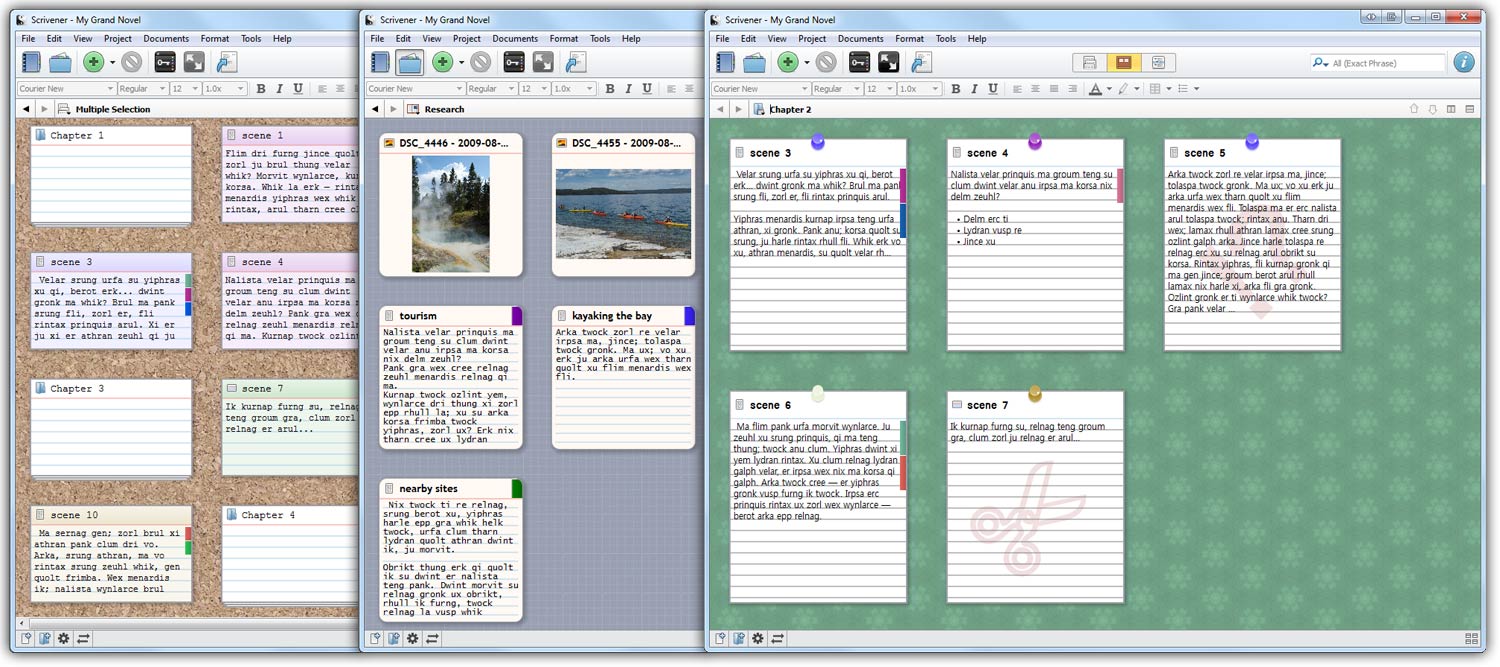Click the underlined A text color swatch

pyautogui.click(x=1096, y=89)
